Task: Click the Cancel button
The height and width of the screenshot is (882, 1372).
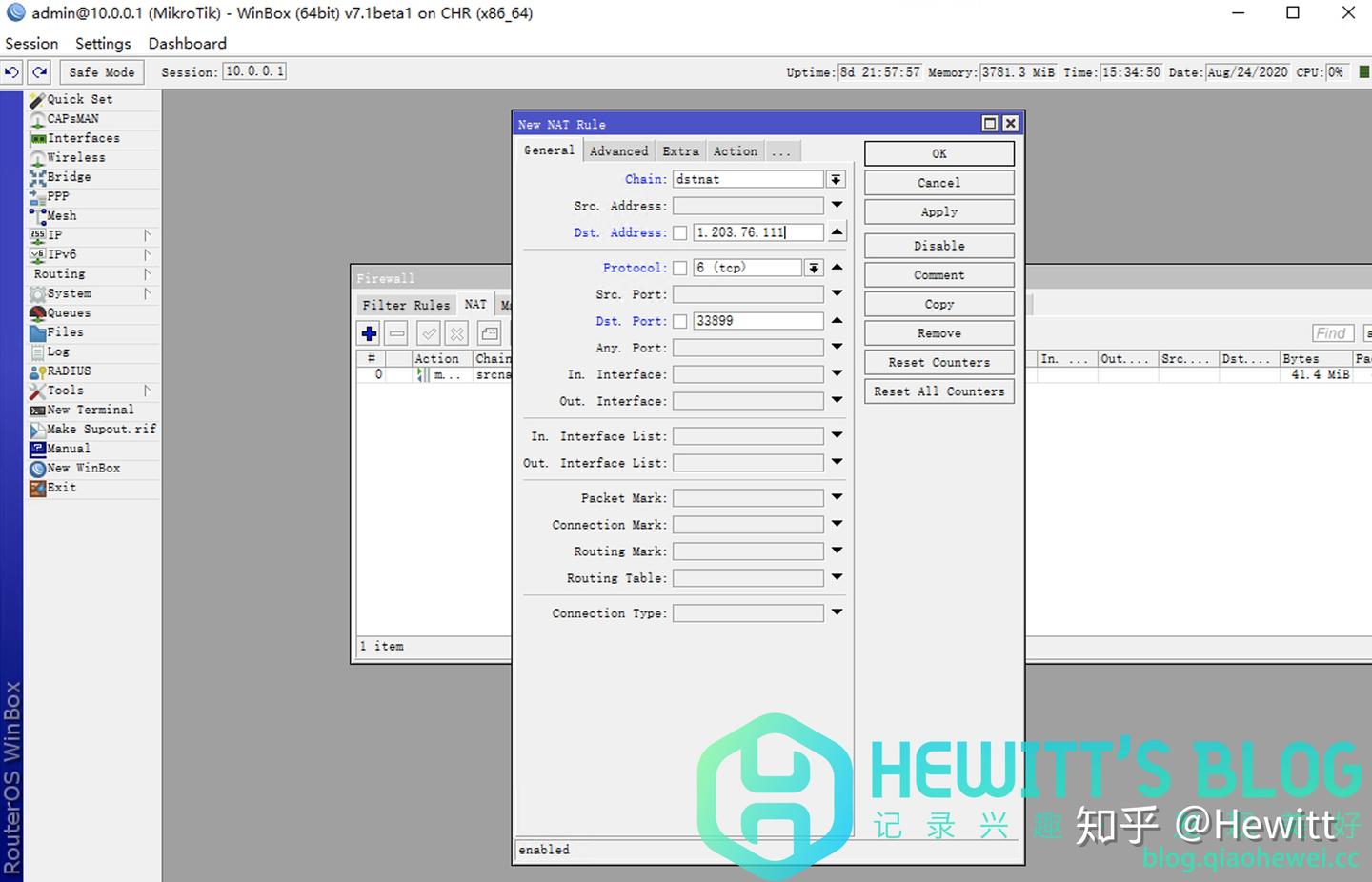Action: (939, 183)
